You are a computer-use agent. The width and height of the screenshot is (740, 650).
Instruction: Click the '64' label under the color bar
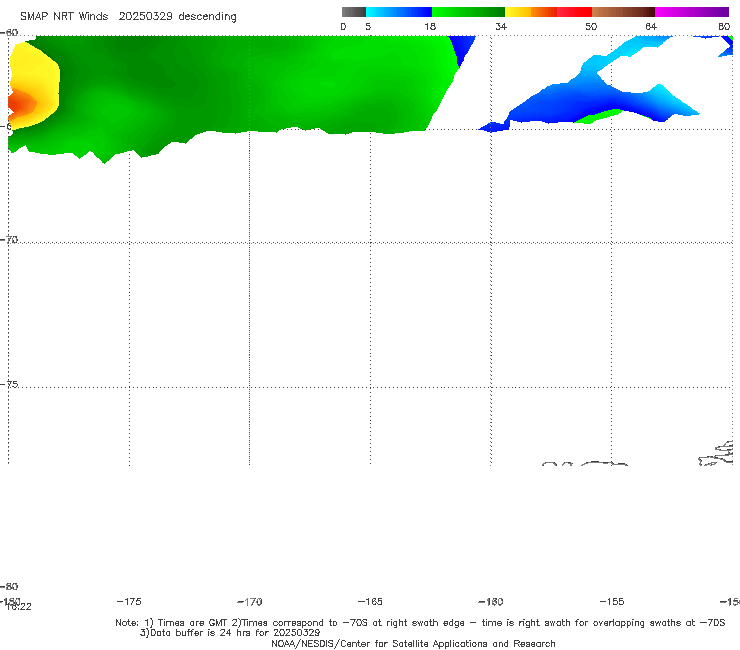click(651, 26)
